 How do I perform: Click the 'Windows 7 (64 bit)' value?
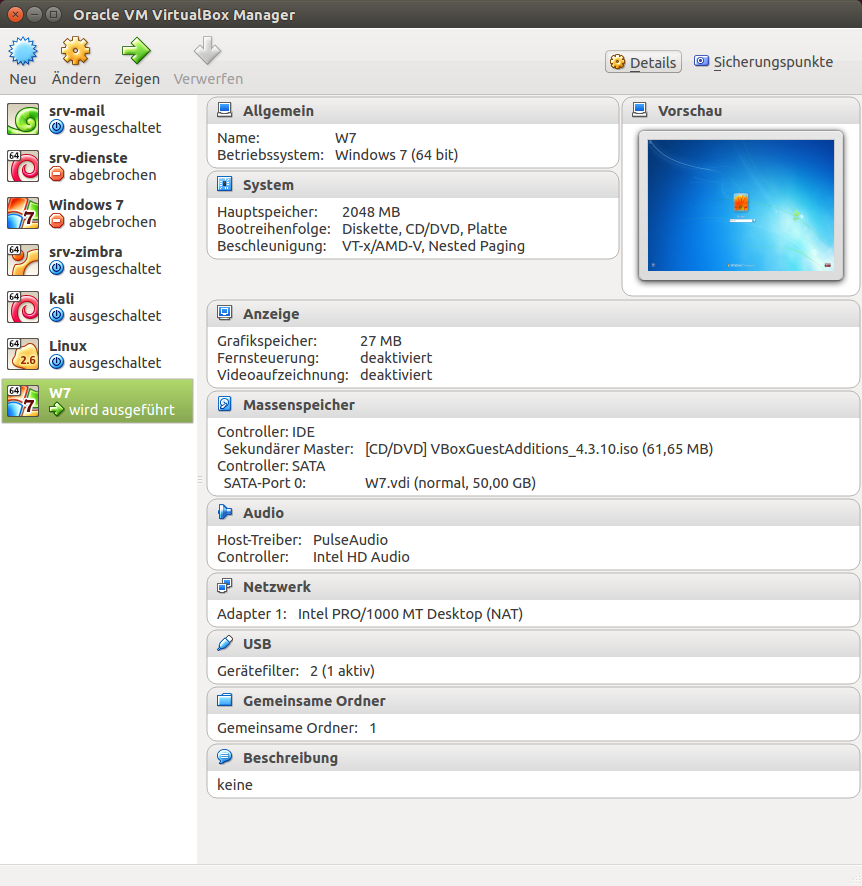(x=397, y=155)
